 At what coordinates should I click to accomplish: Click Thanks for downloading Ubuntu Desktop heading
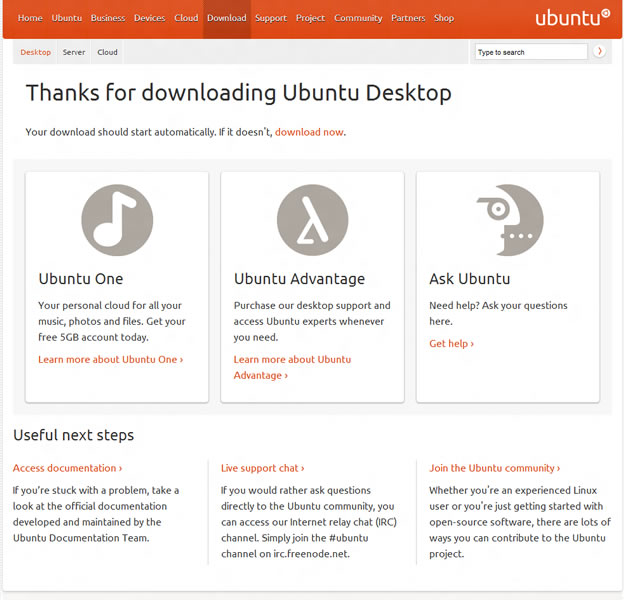(x=238, y=93)
